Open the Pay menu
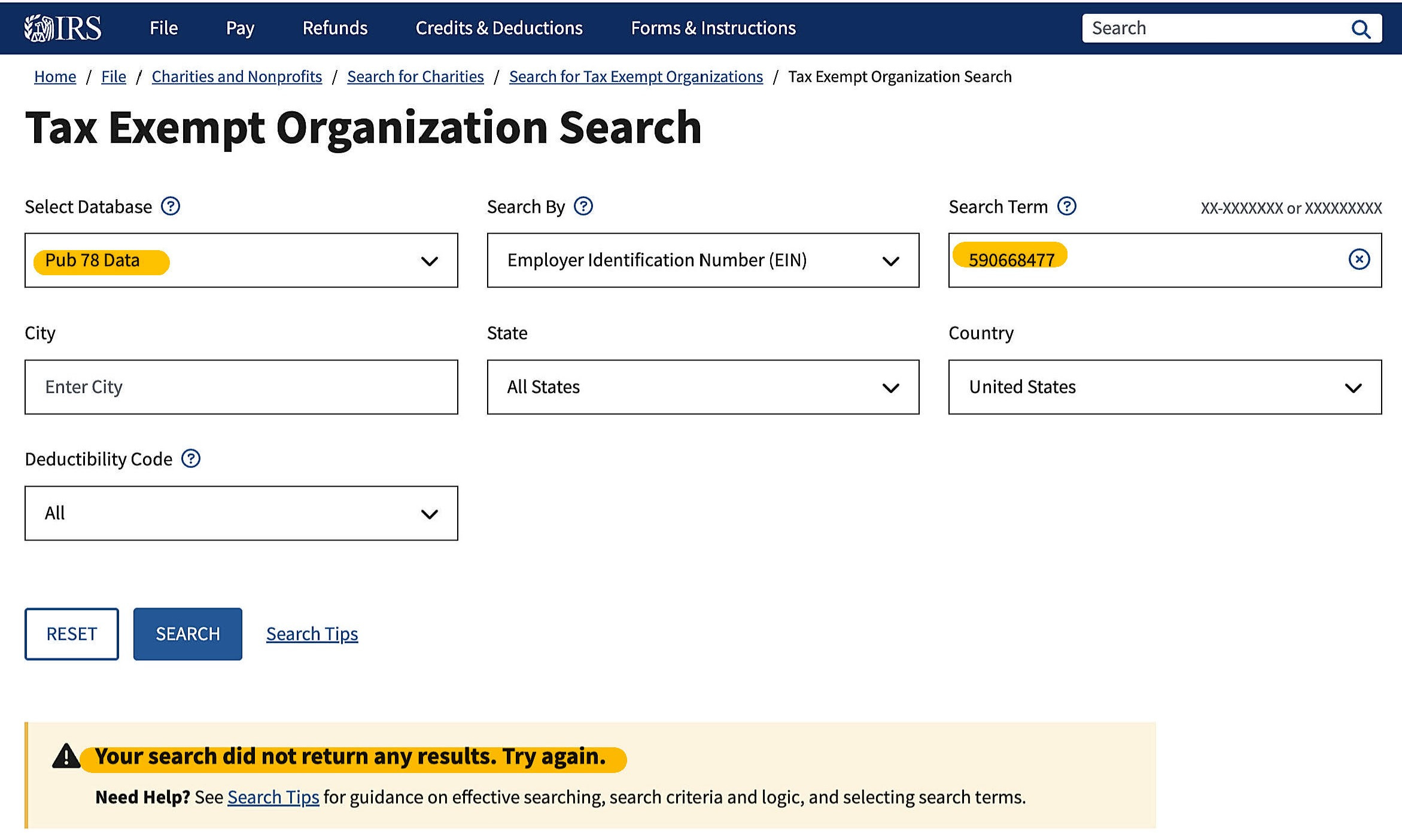The image size is (1402, 840). click(240, 28)
